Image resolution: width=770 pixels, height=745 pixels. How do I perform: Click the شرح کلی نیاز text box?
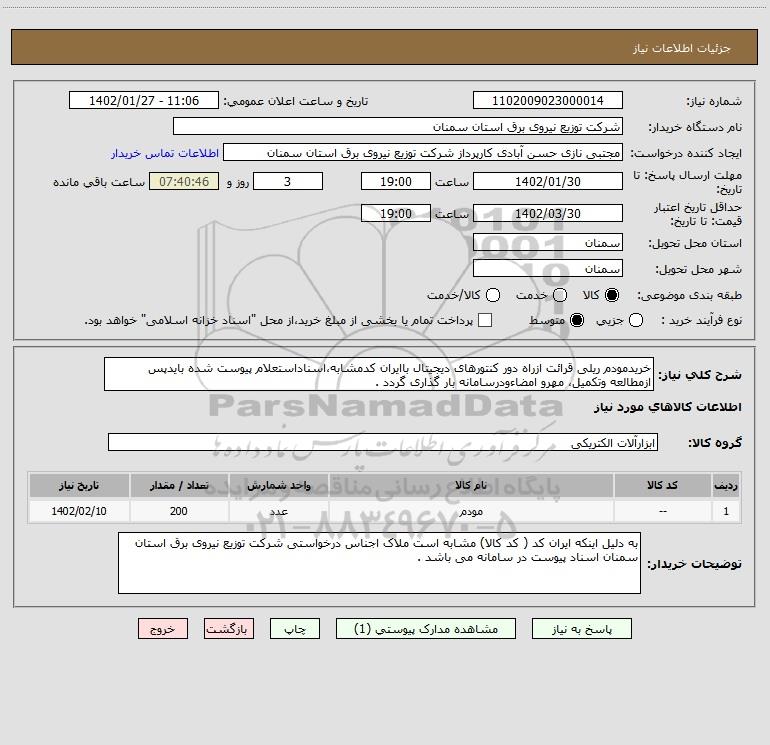tap(379, 375)
